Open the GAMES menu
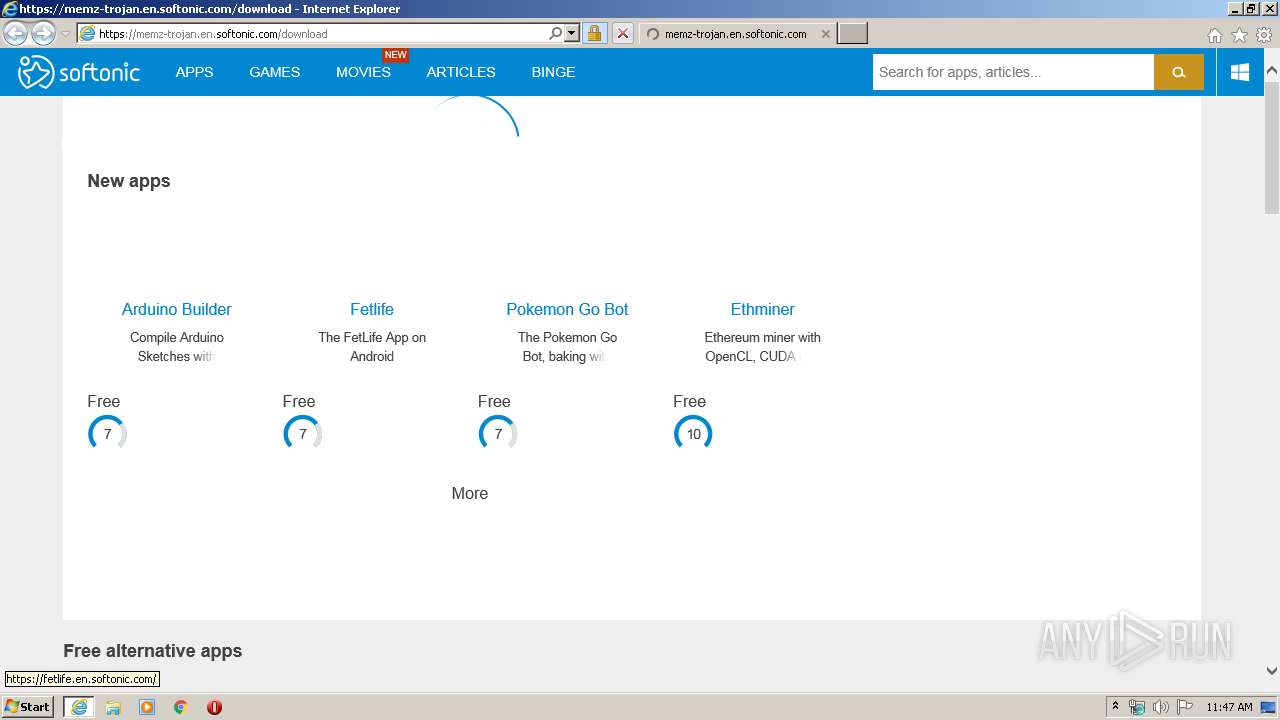The image size is (1280, 720). click(275, 72)
